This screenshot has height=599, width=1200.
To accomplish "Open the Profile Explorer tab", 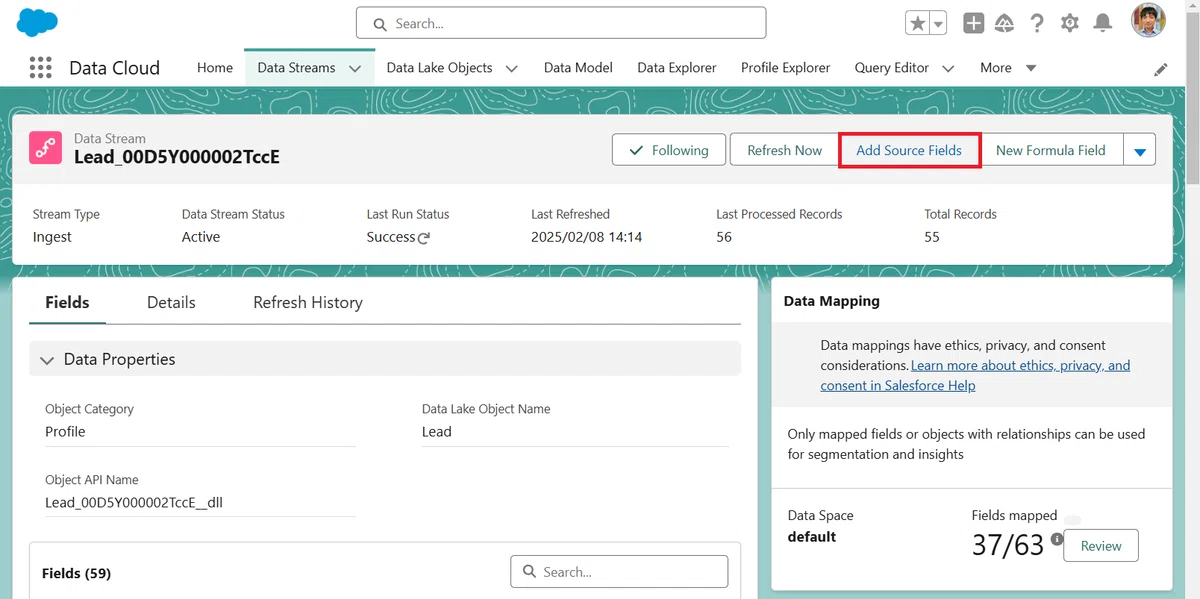I will 785,68.
